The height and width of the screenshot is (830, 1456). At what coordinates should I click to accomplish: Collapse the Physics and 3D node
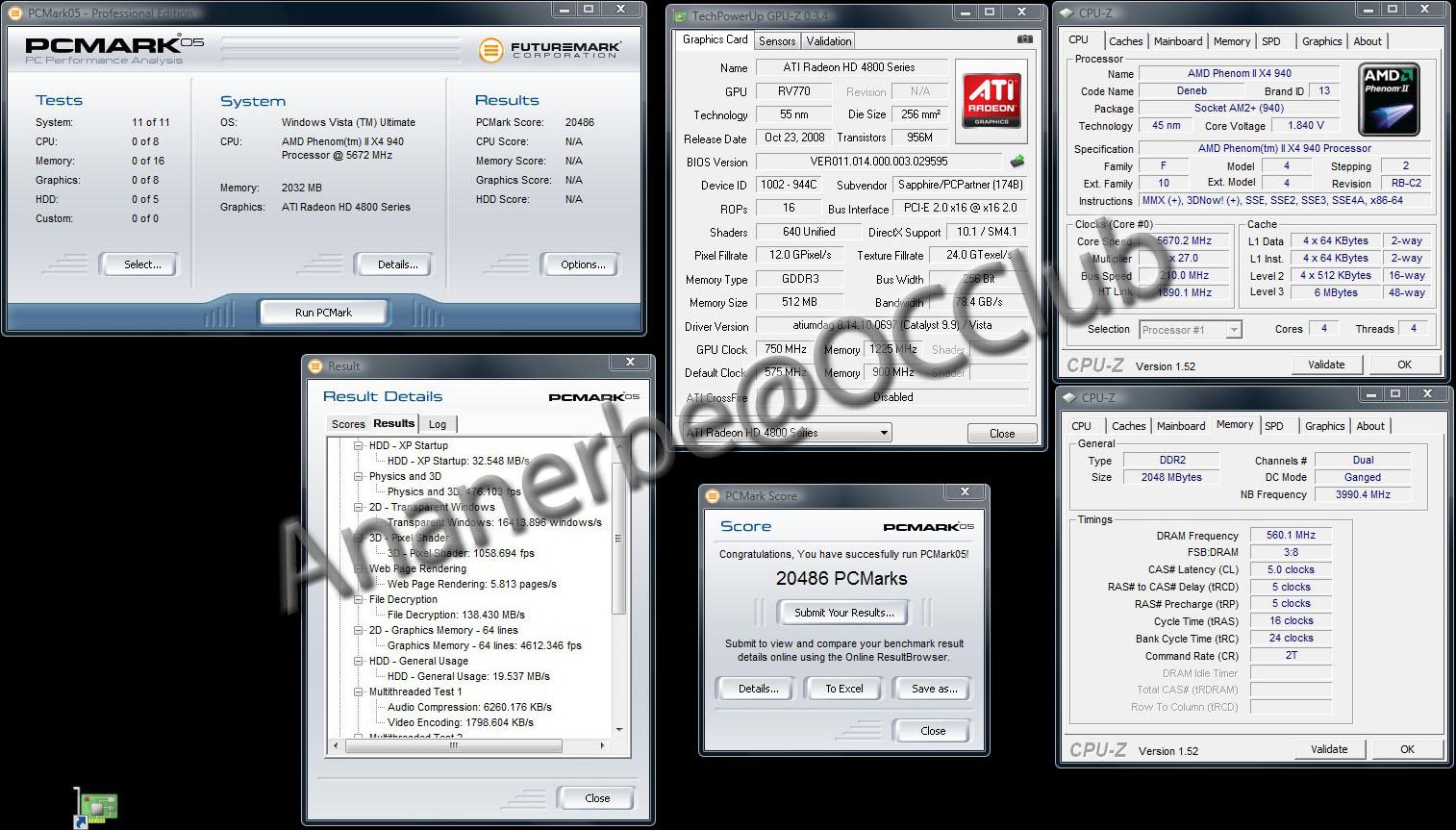[358, 476]
